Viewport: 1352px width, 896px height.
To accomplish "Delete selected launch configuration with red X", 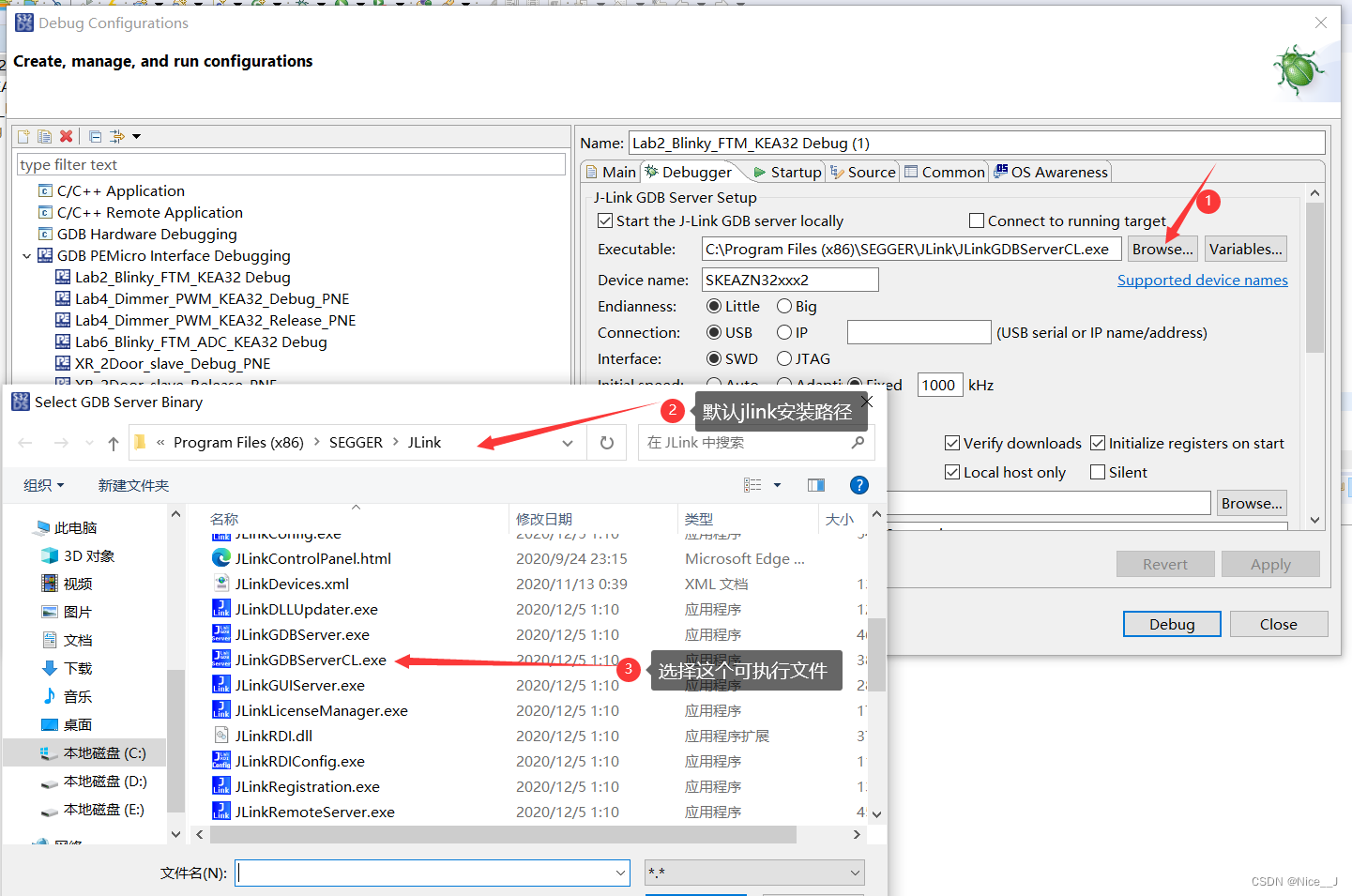I will click(x=66, y=136).
